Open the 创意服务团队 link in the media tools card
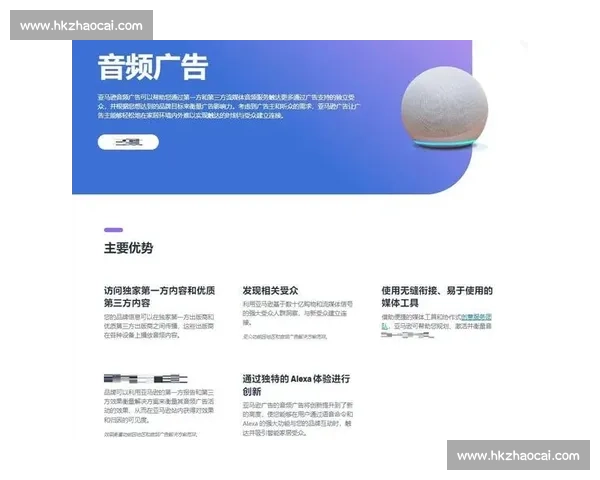Image resolution: width=600 pixels, height=480 pixels. point(476,317)
